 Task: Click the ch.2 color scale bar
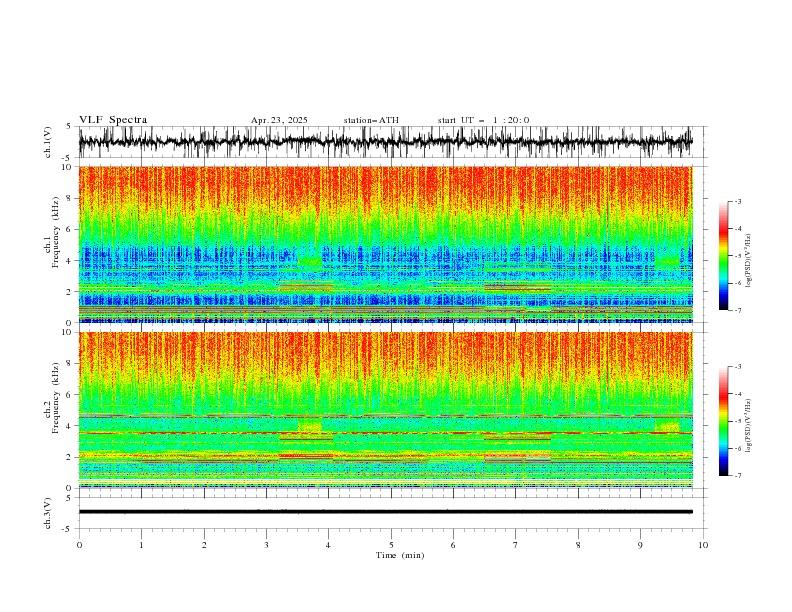click(x=724, y=421)
